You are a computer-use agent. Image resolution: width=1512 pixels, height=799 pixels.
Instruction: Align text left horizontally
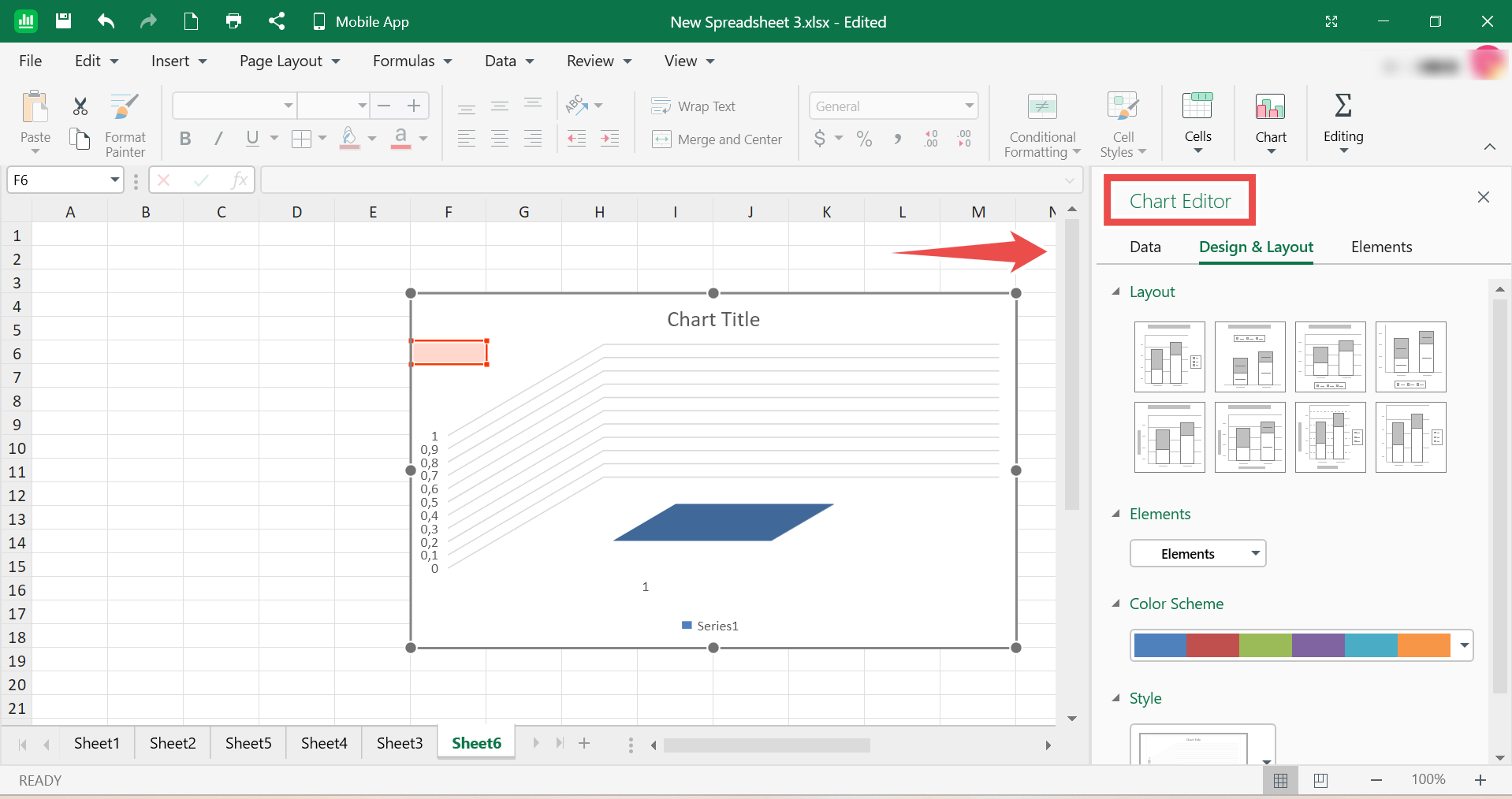[467, 139]
